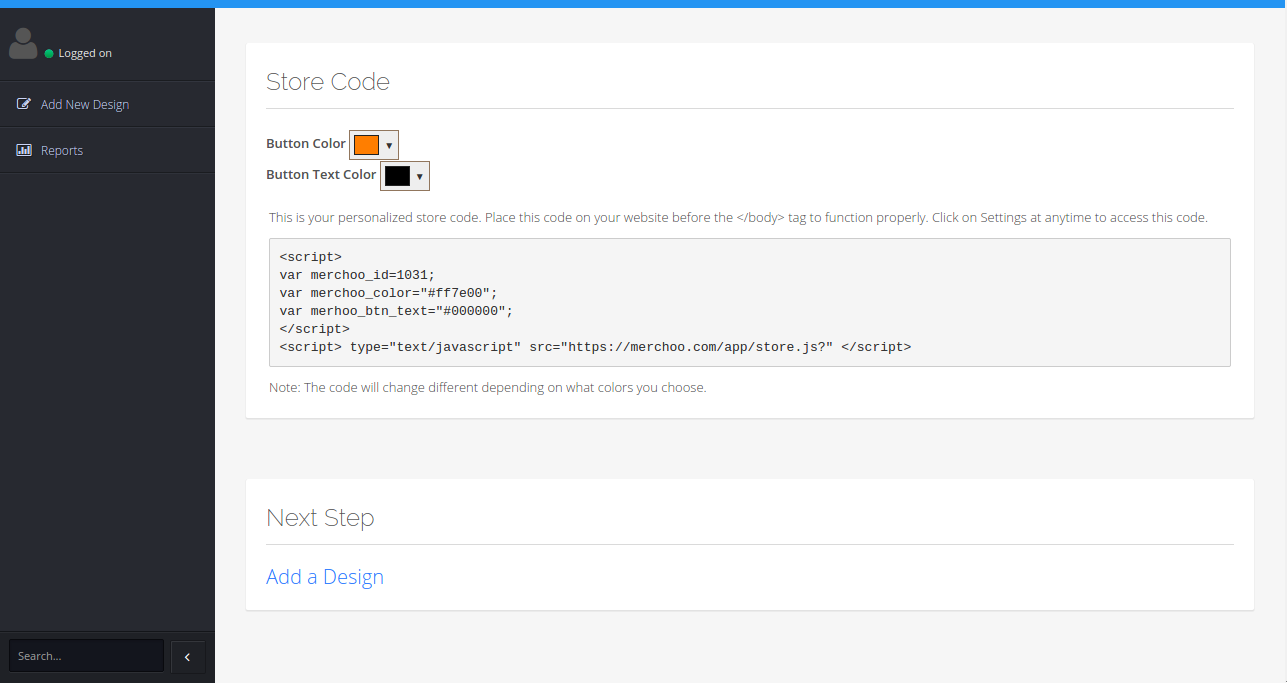The width and height of the screenshot is (1287, 683).
Task: Click the store.js script src line
Action: tap(595, 347)
